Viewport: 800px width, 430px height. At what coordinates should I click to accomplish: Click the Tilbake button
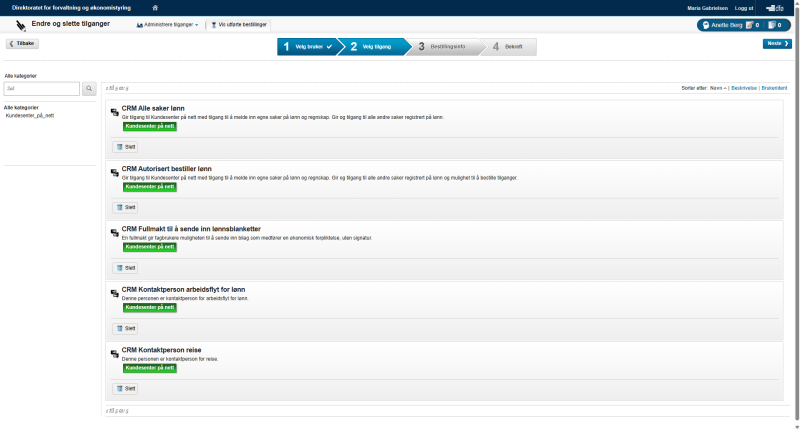tap(22, 43)
